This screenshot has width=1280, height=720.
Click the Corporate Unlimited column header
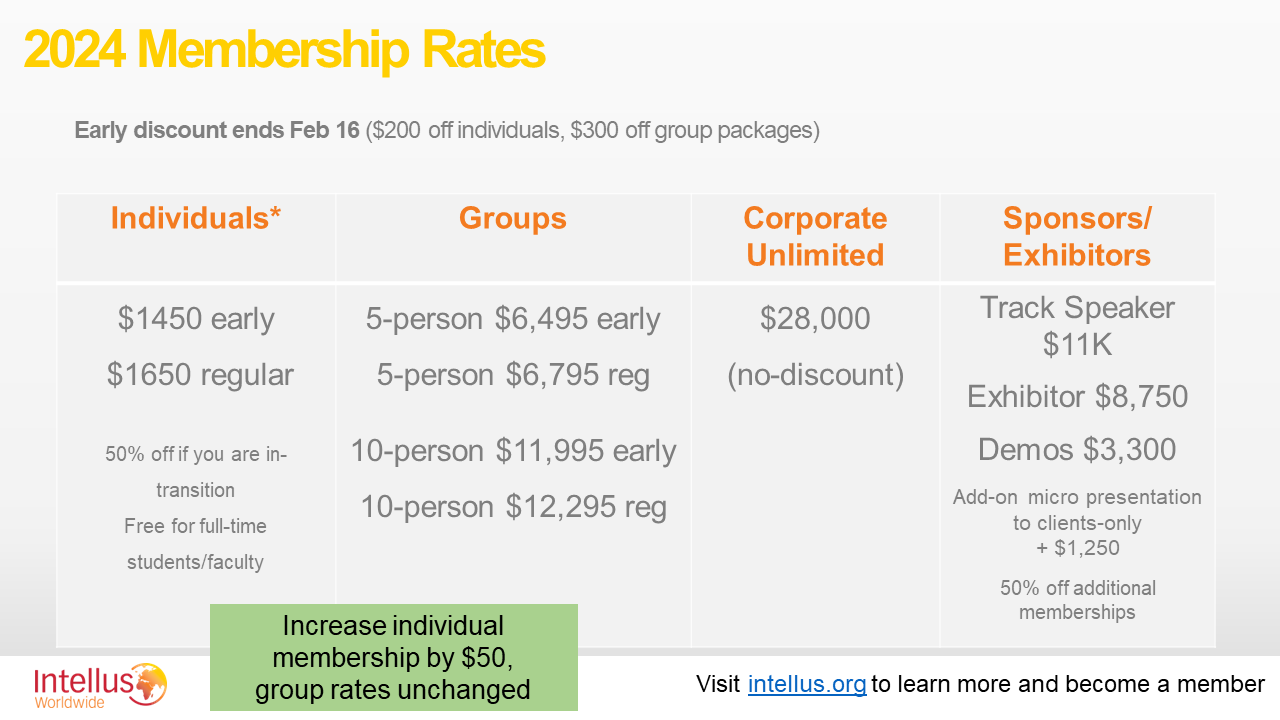coord(815,236)
